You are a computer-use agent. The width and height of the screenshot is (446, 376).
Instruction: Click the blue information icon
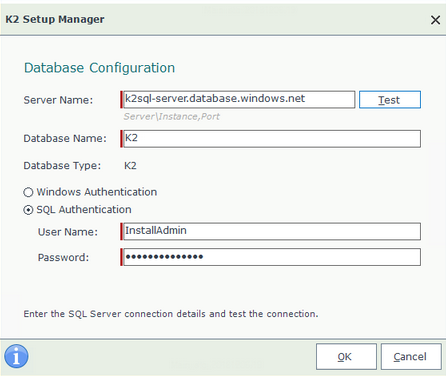pos(16,356)
